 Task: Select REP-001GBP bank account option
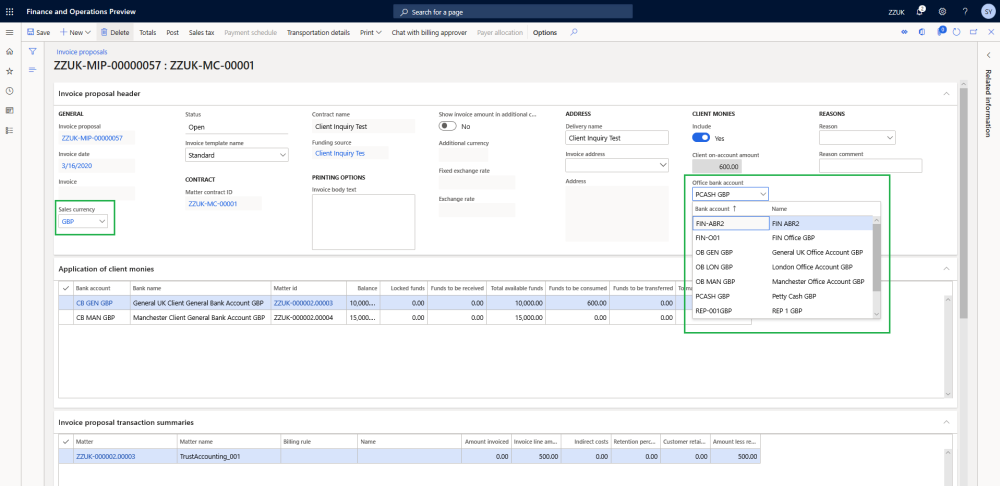tap(713, 311)
